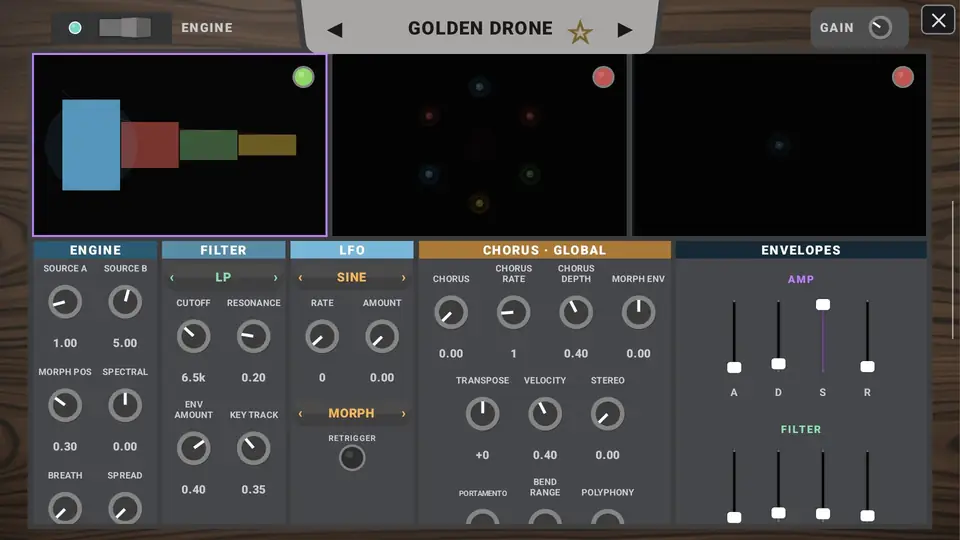The height and width of the screenshot is (540, 960).
Task: Click the filter Cutoff knob
Action: click(x=193, y=336)
